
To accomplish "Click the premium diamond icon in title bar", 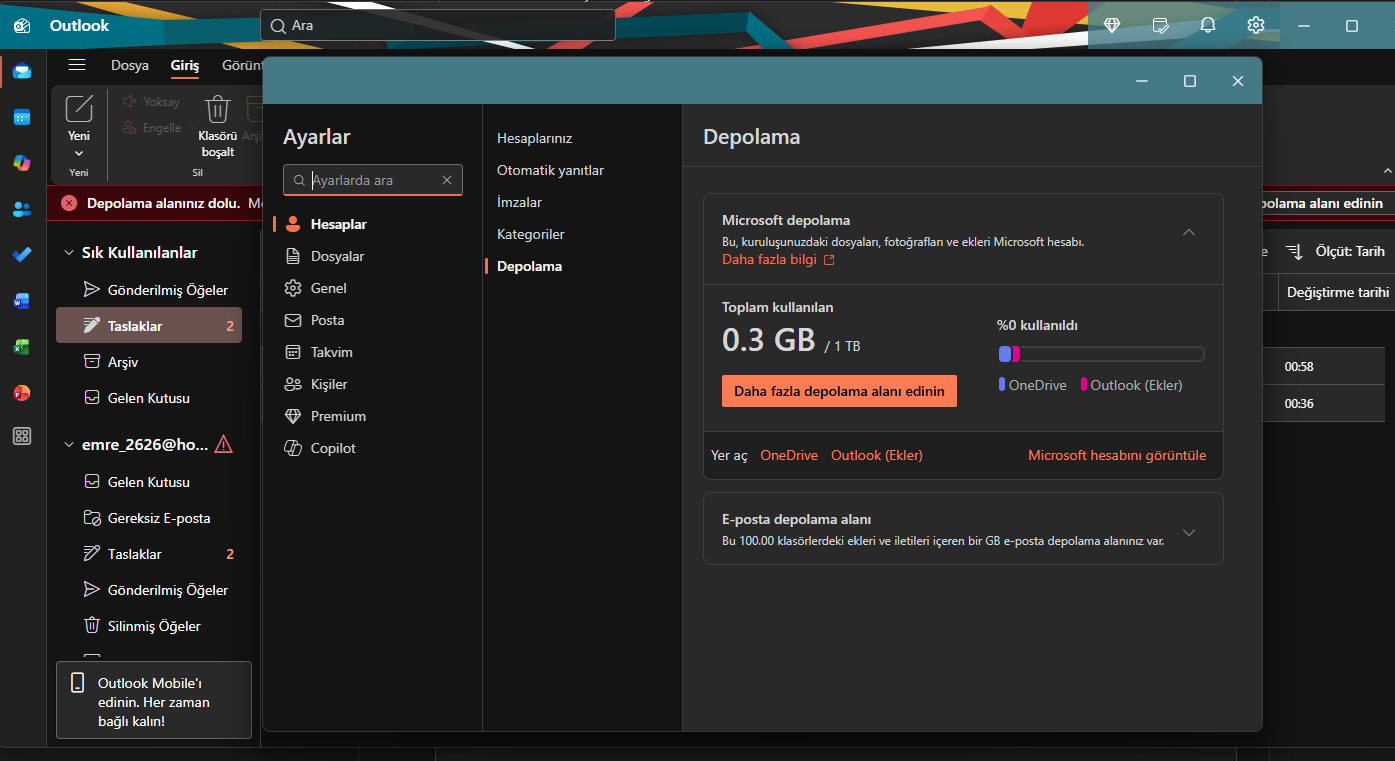I will pos(1112,25).
